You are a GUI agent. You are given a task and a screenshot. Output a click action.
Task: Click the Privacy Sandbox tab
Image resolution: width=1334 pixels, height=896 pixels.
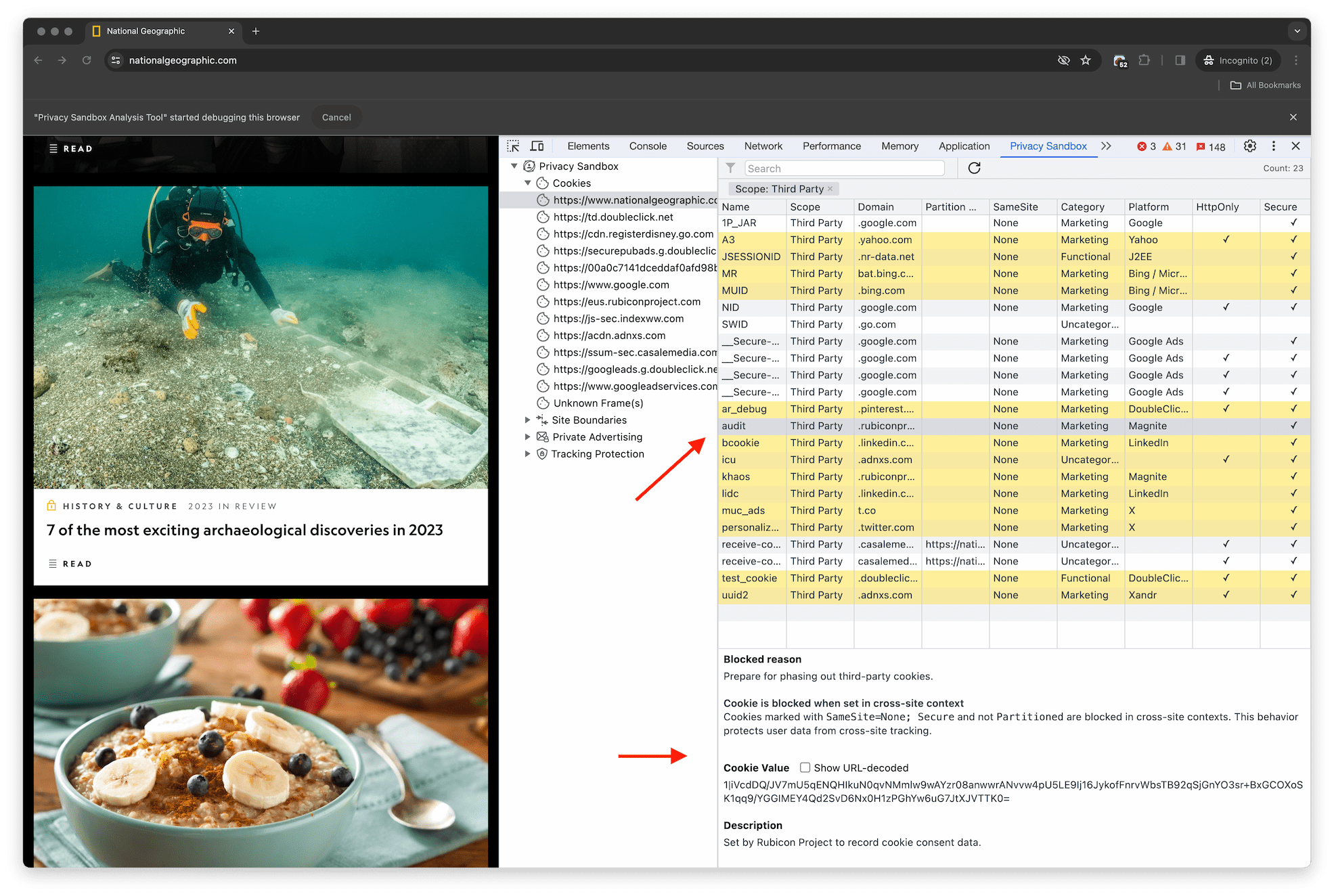click(1047, 146)
